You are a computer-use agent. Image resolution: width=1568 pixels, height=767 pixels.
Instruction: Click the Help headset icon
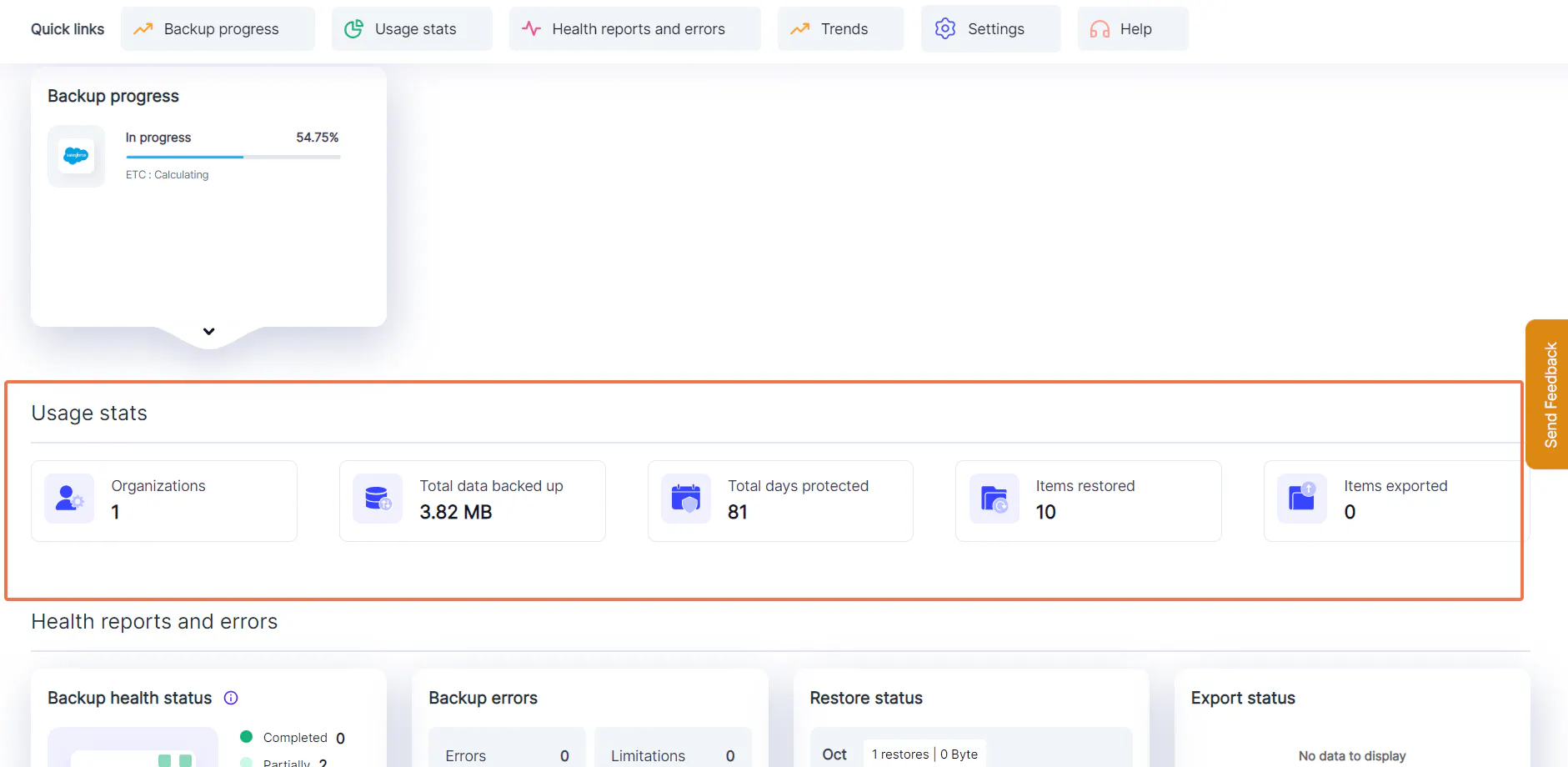1100,29
